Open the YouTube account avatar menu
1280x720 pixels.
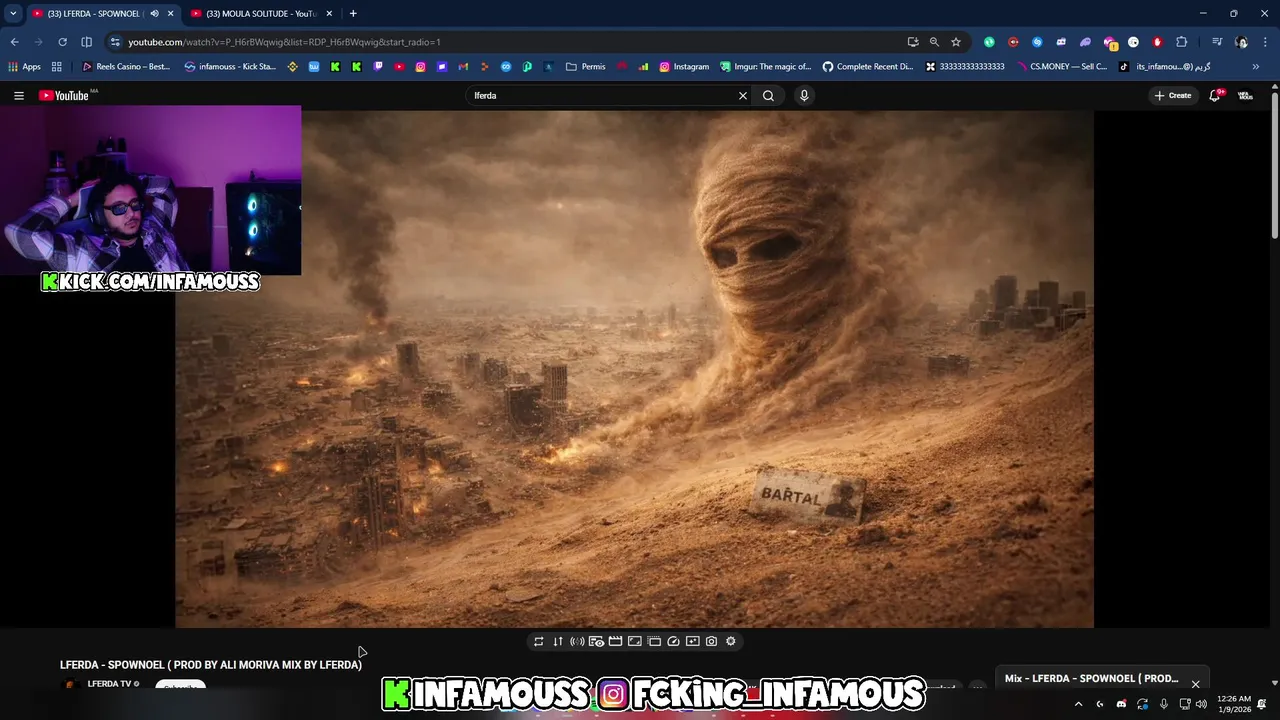pos(1245,96)
